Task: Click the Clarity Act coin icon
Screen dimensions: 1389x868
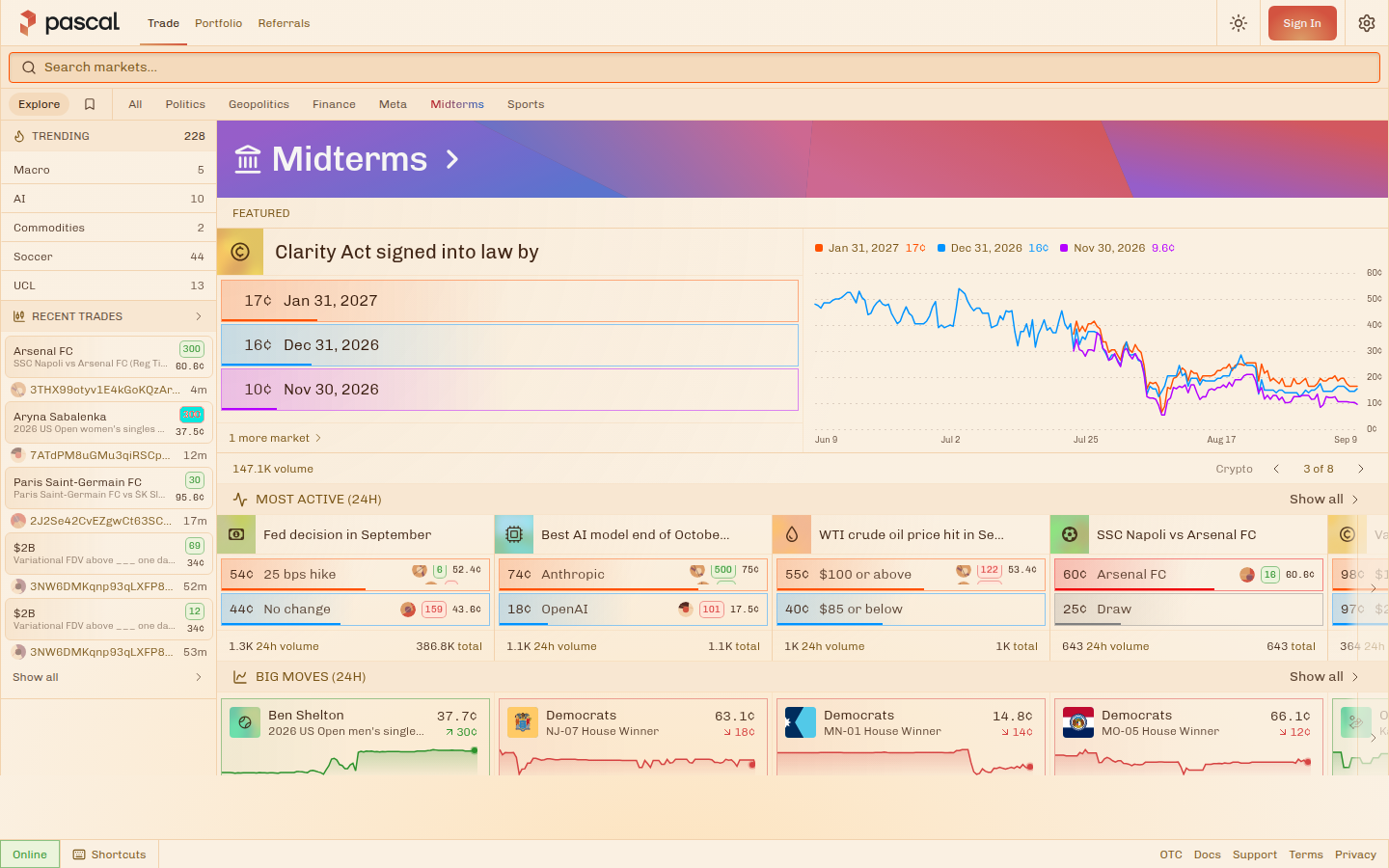Action: coord(240,252)
